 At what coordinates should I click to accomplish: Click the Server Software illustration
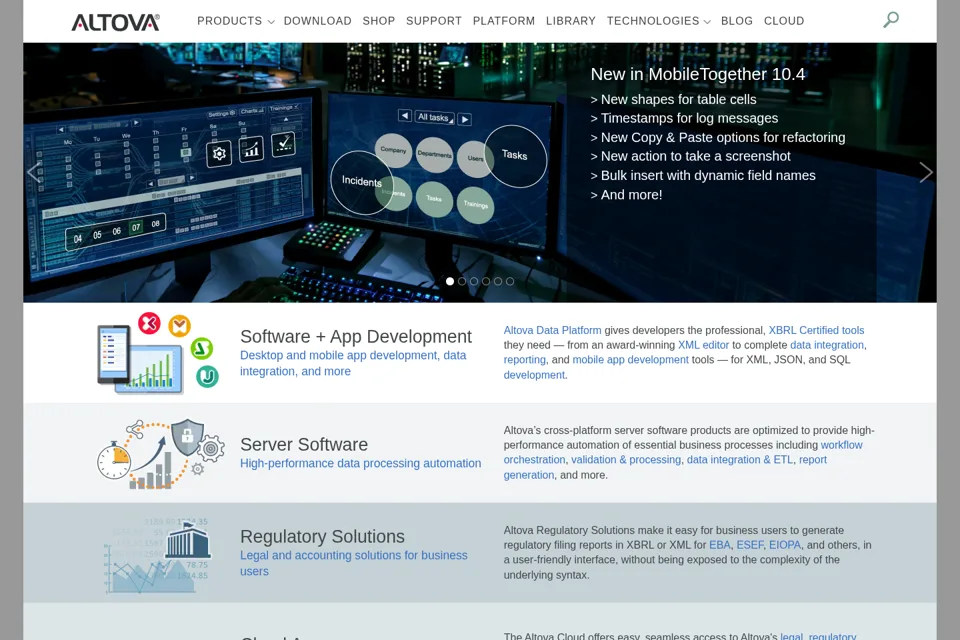(161, 453)
